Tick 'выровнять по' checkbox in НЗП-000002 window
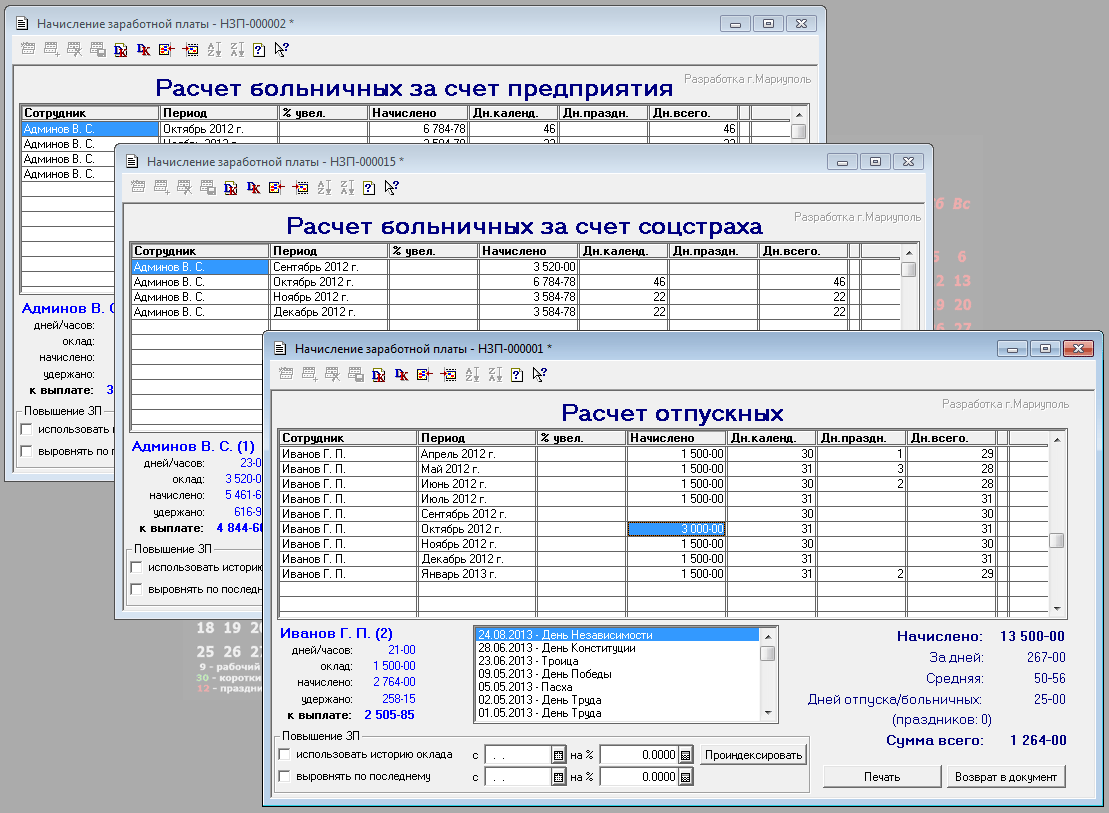Screen dimensions: 1109x813 point(26,451)
